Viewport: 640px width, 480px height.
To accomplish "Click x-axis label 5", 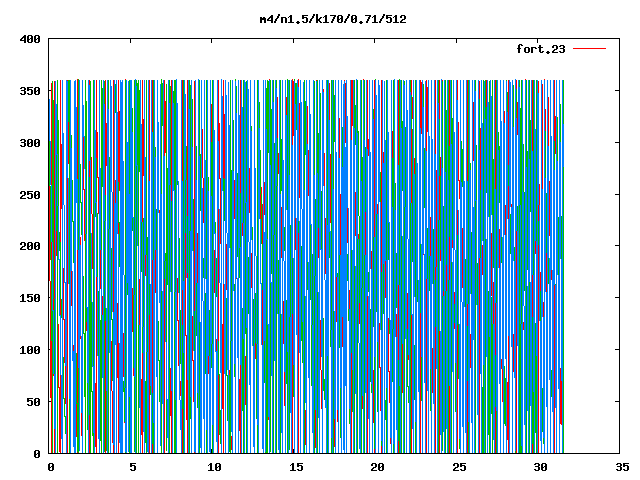I will pyautogui.click(x=133, y=467).
